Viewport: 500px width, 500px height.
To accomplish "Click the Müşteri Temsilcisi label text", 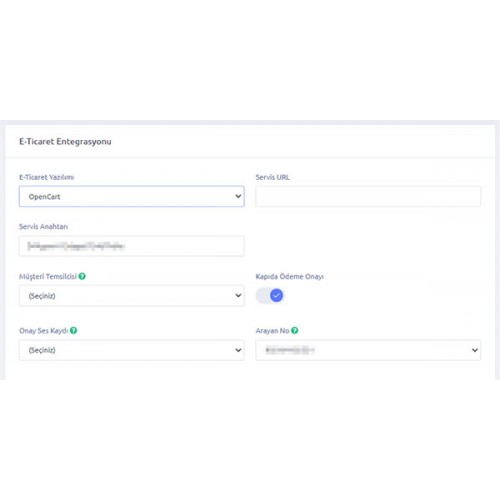I will [48, 276].
